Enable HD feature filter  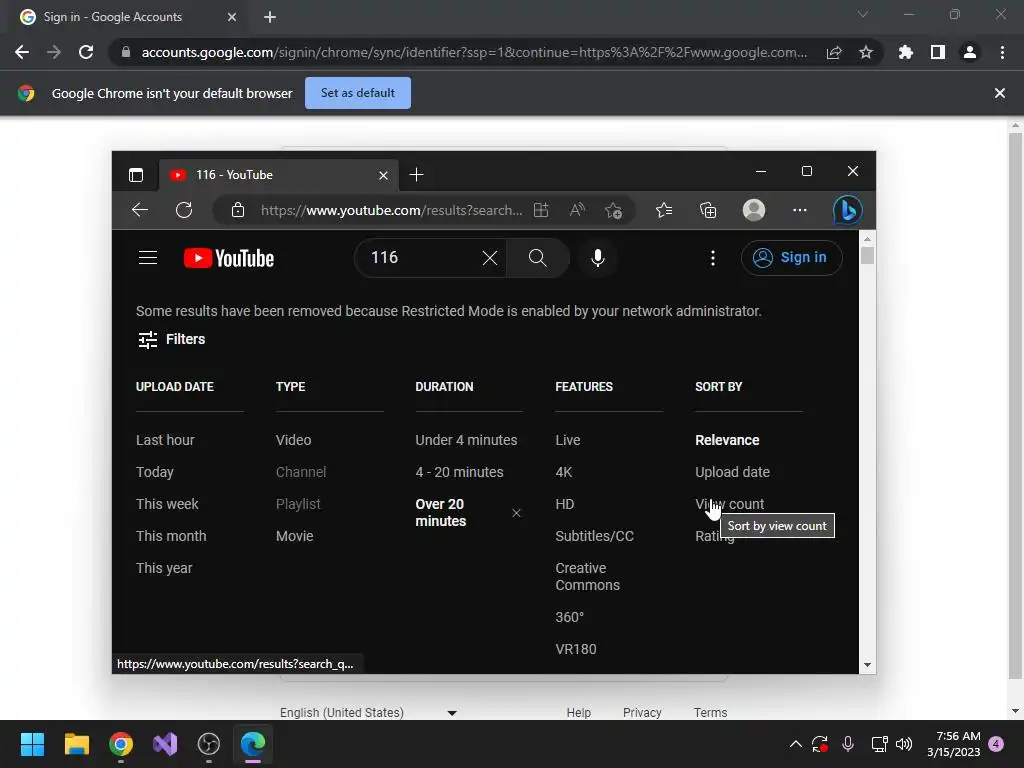click(564, 504)
